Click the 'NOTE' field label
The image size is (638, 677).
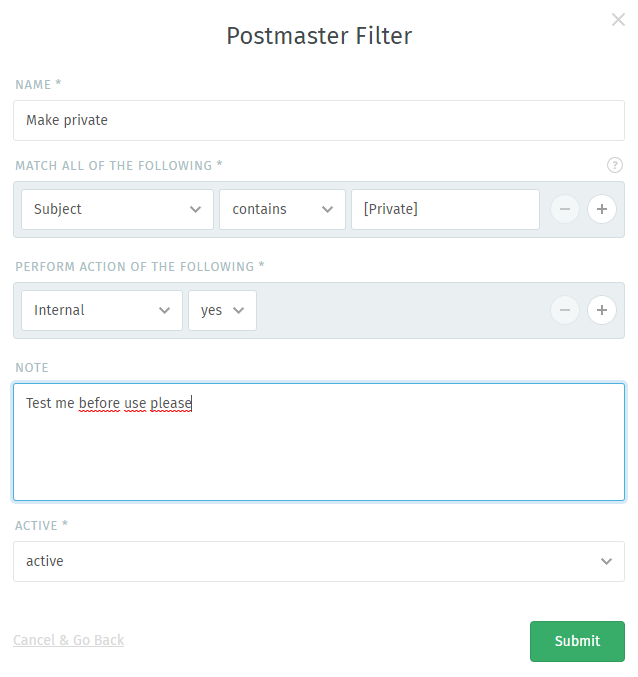click(x=32, y=368)
